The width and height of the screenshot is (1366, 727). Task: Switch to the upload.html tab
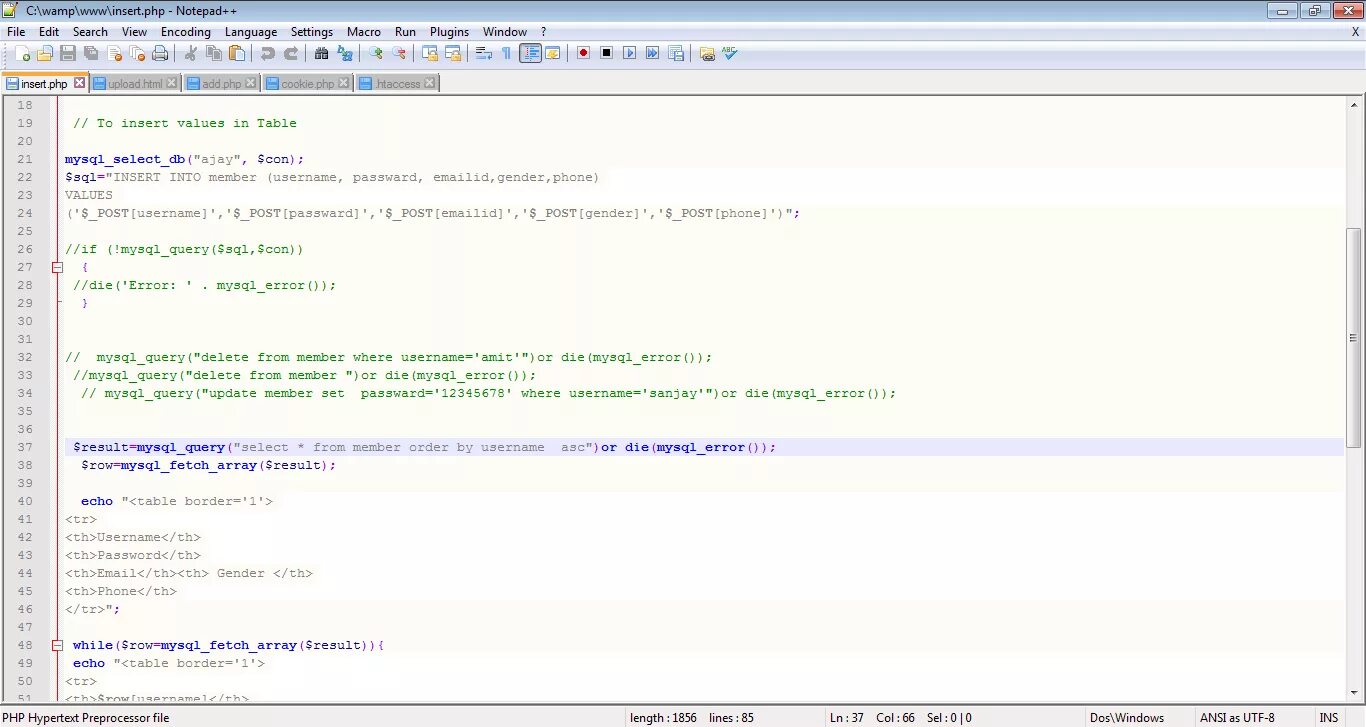(x=134, y=84)
